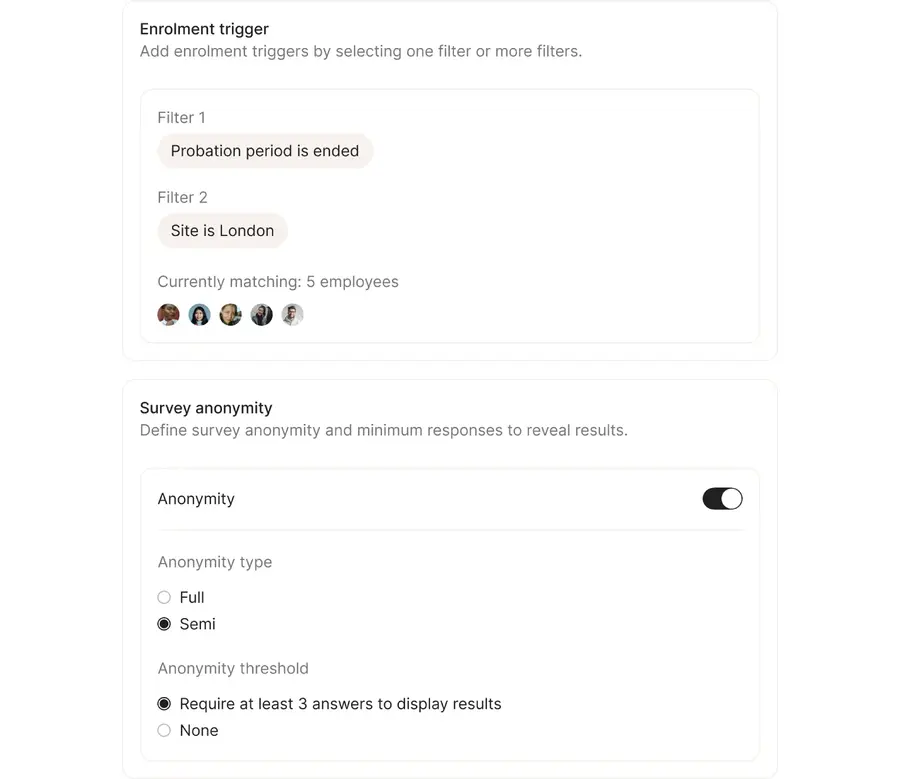
Task: Select None for anonymity threshold
Action: 164,731
